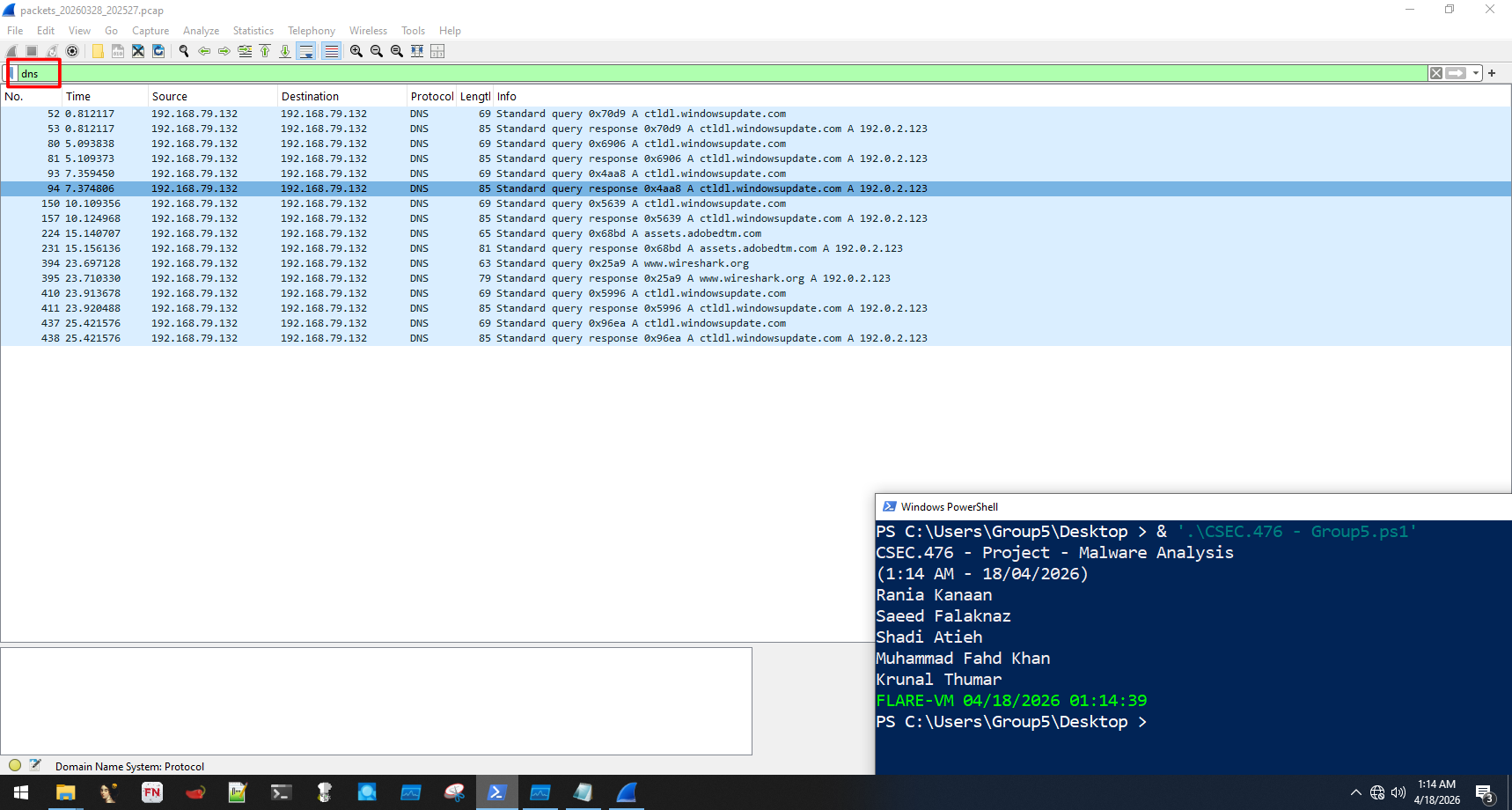The width and height of the screenshot is (1512, 810).
Task: Jump to the last packet icon
Action: pyautogui.click(x=285, y=51)
